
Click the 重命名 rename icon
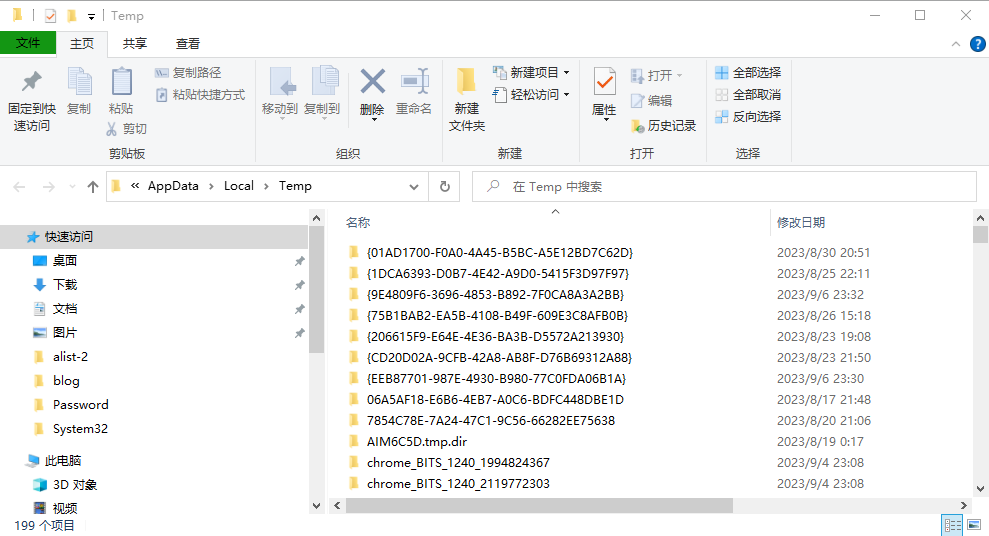(x=414, y=82)
